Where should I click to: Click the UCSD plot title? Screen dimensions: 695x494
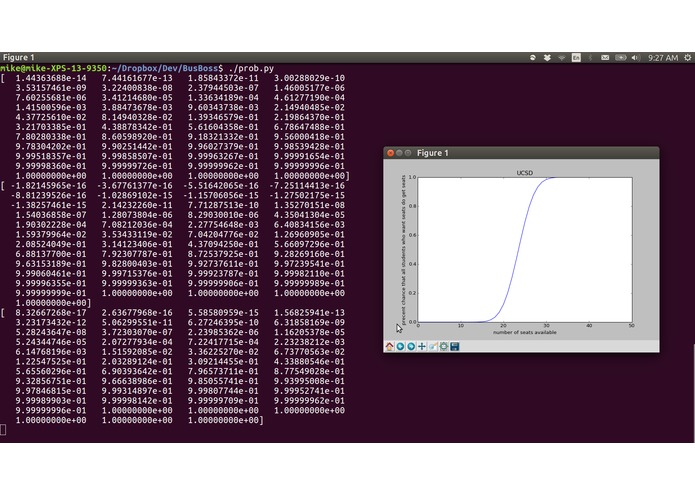tap(525, 173)
